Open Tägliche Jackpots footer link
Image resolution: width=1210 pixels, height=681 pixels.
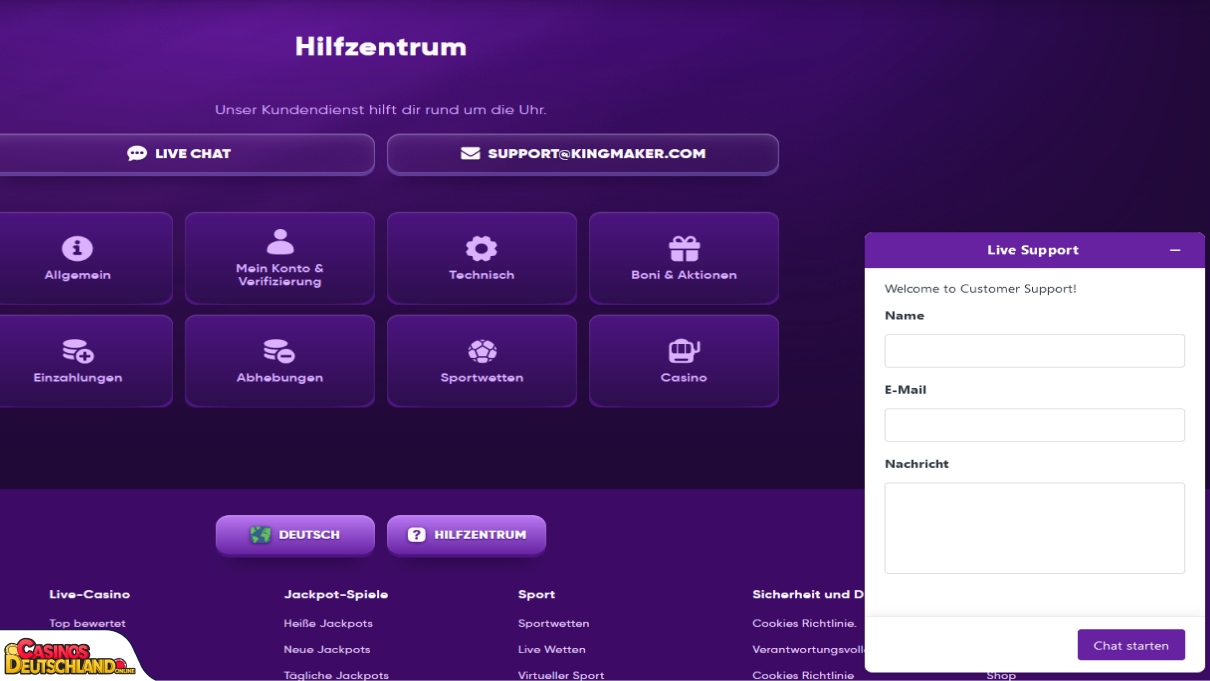[336, 675]
